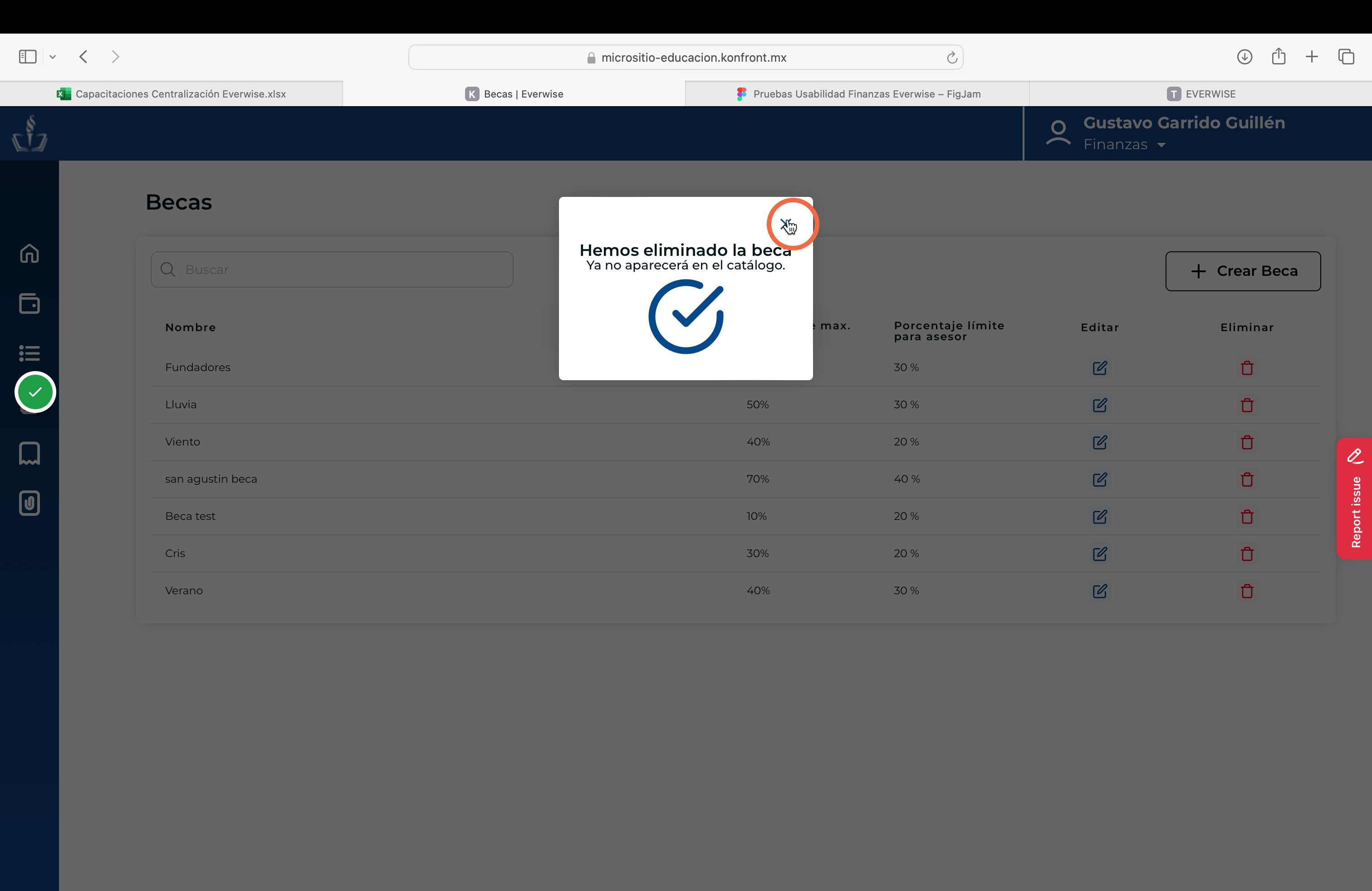The image size is (1372, 891).
Task: Delete the Viento scholarship
Action: click(1247, 442)
